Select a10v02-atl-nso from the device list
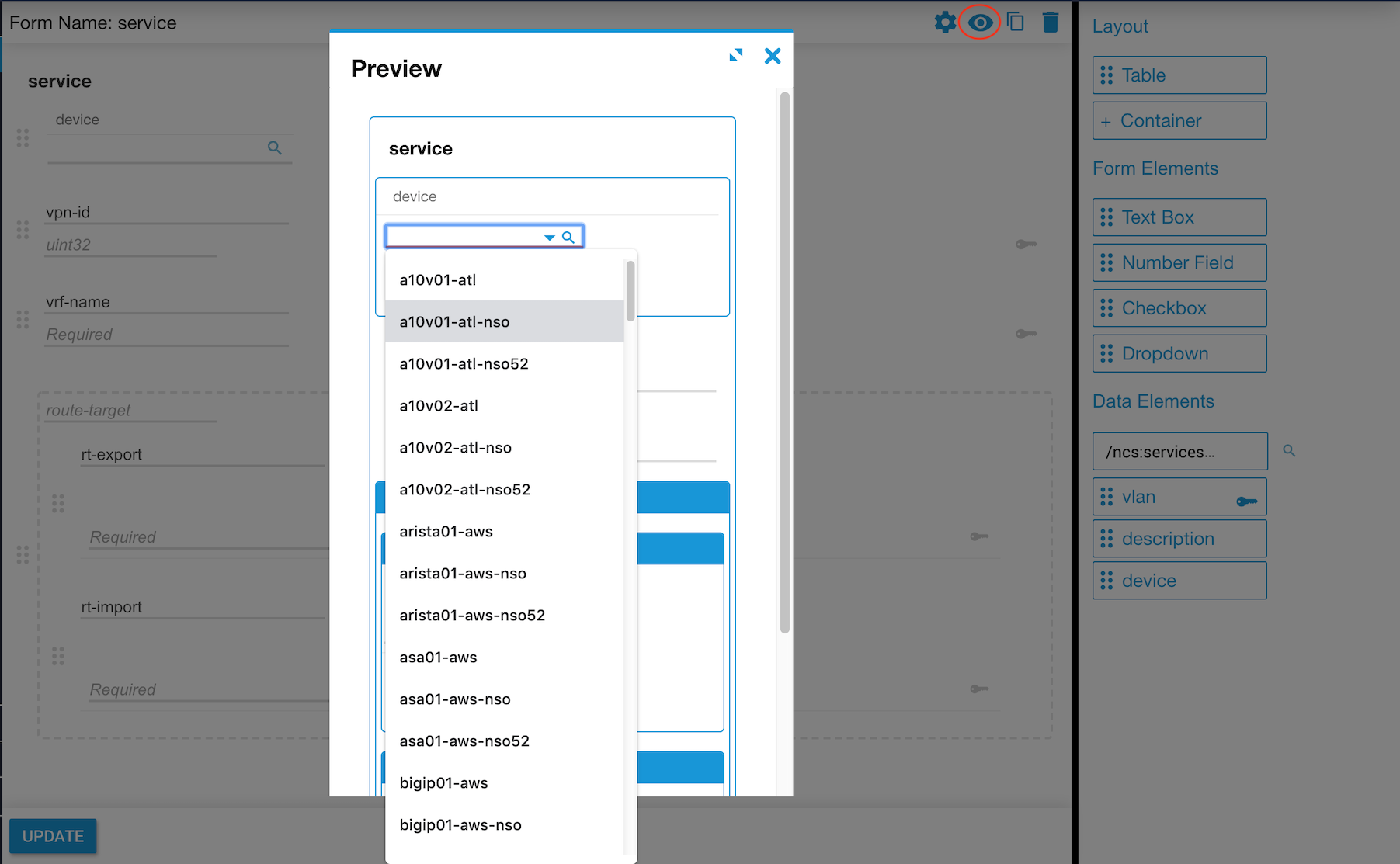Screen dimensions: 1400x864 [504, 447]
